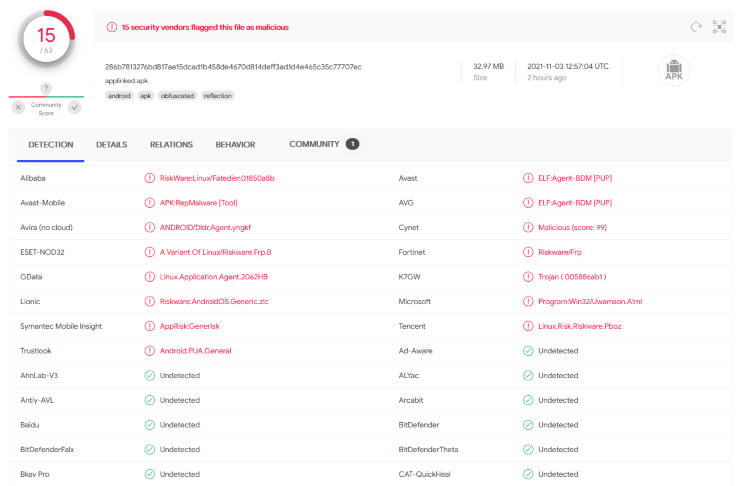The image size is (750, 486).
Task: Click the green check icon for Ad-Aware
Action: (x=528, y=351)
